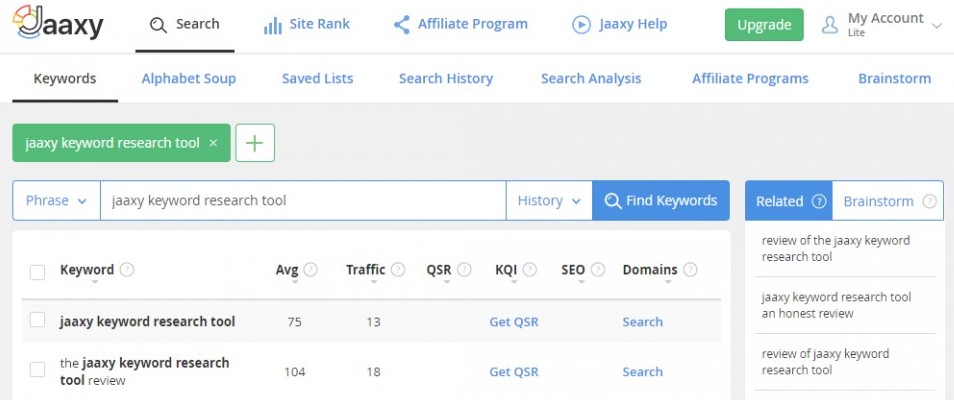Sort by Avg column arrow

295,282
